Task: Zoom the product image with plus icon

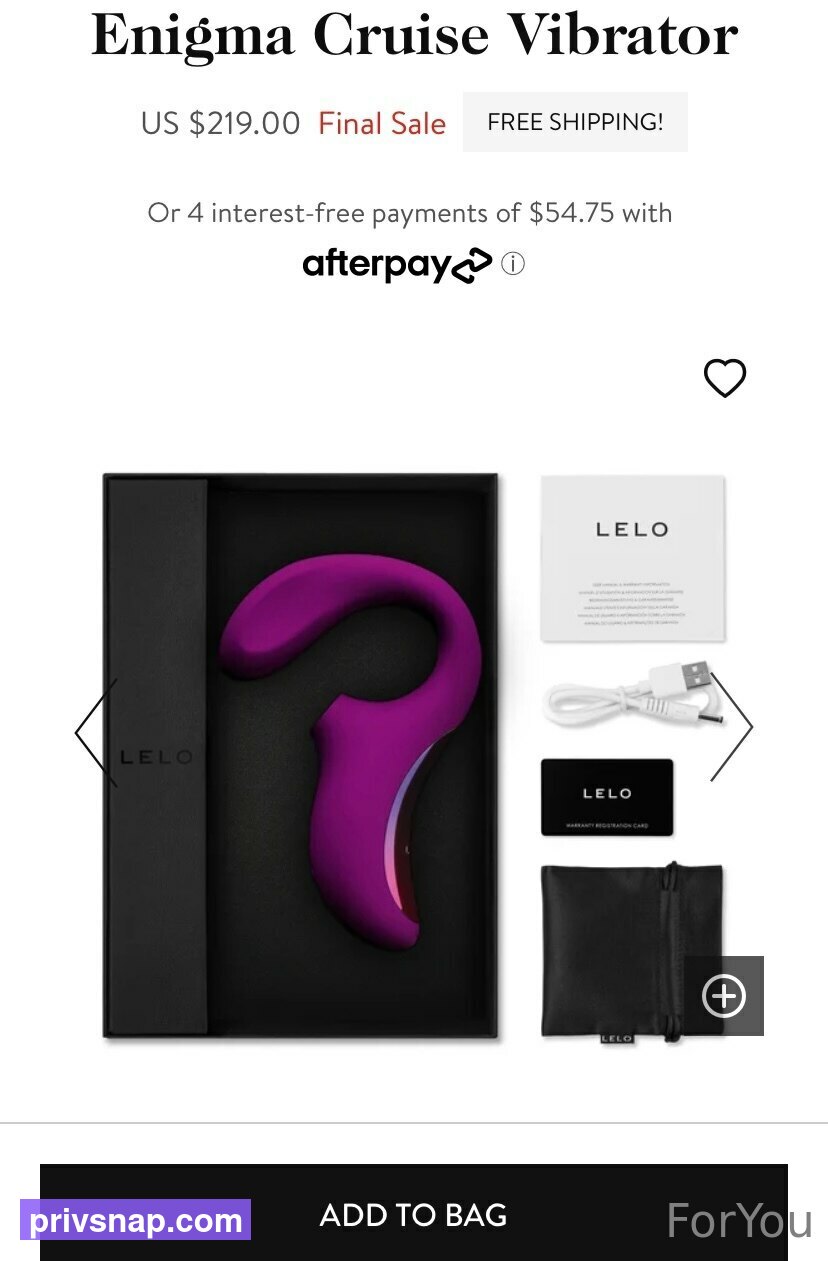Action: [724, 996]
